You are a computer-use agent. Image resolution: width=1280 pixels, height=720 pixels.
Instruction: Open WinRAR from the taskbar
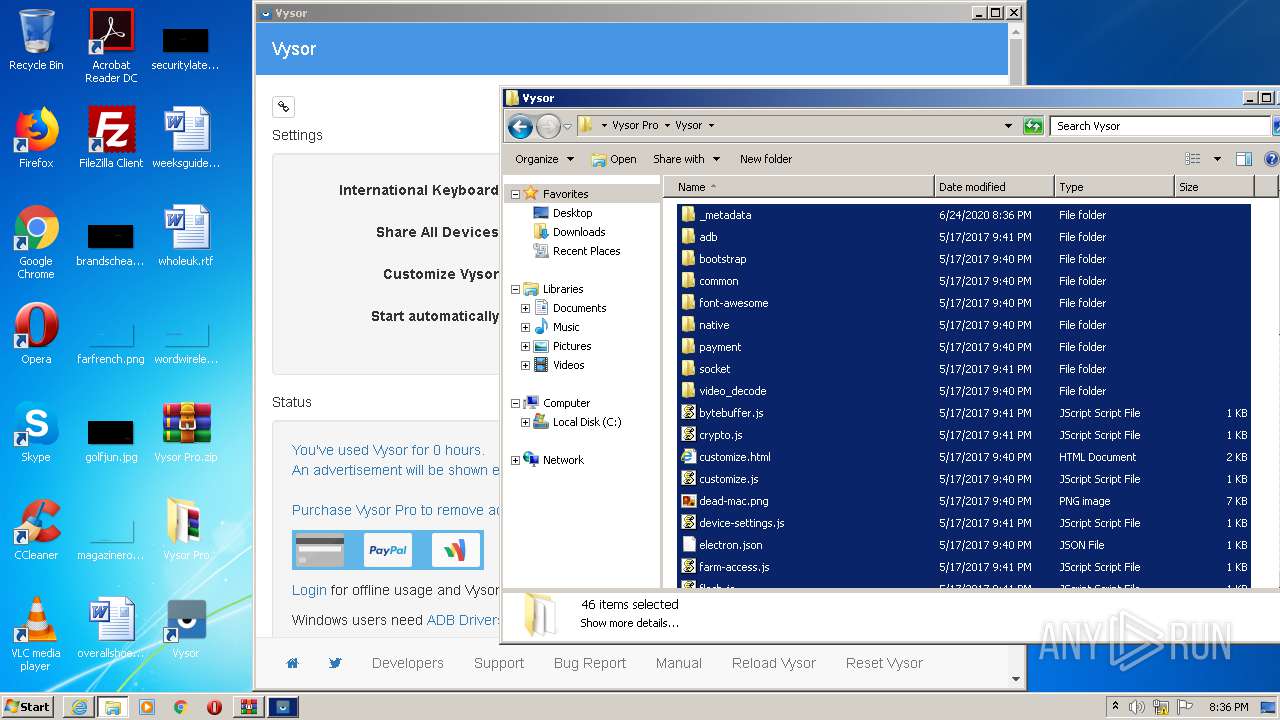(248, 707)
